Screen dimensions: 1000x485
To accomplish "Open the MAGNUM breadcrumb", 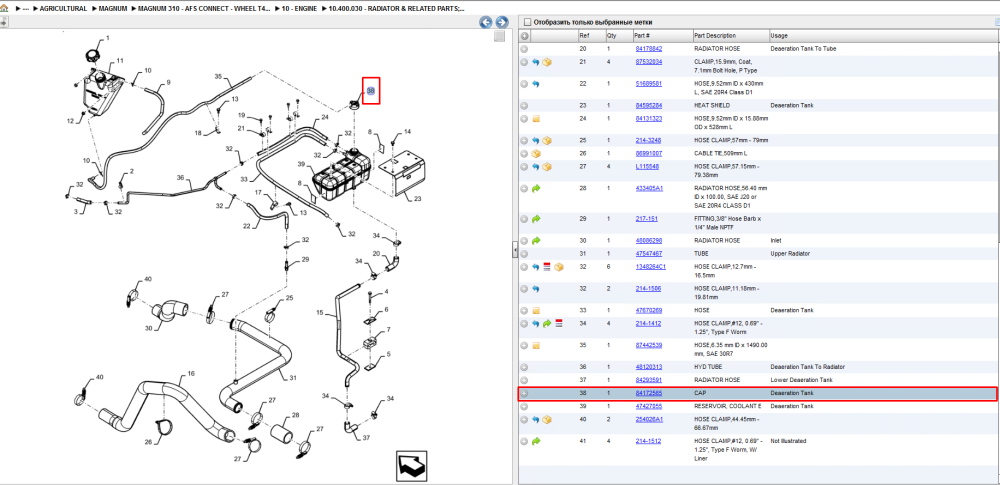I will click(x=115, y=9).
